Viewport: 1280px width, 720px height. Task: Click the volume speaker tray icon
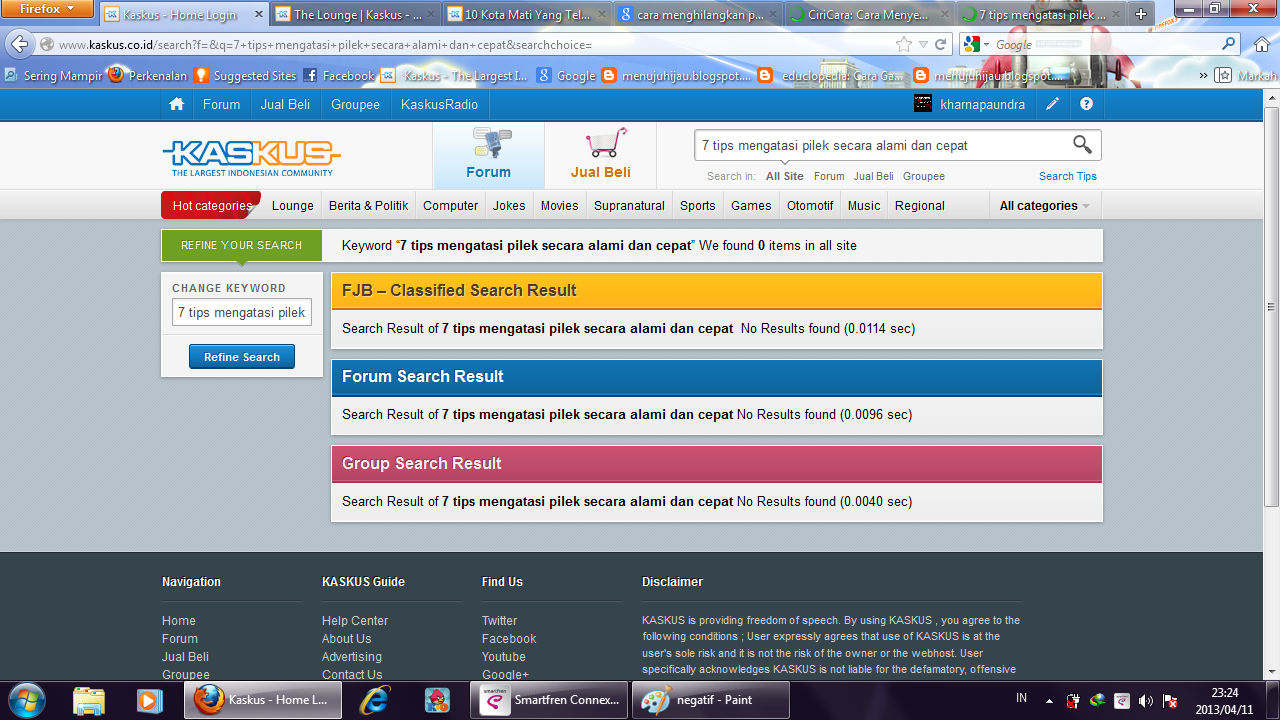[x=1145, y=700]
